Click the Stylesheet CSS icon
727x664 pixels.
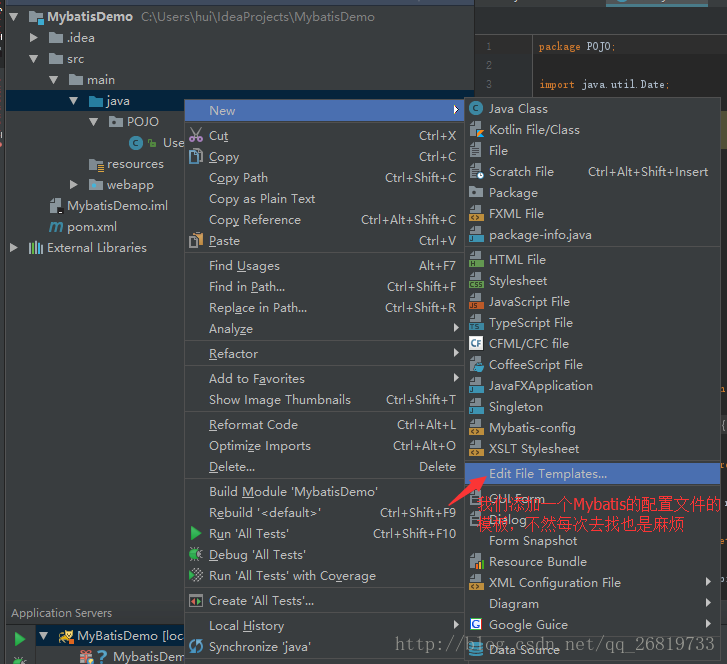pyautogui.click(x=476, y=281)
